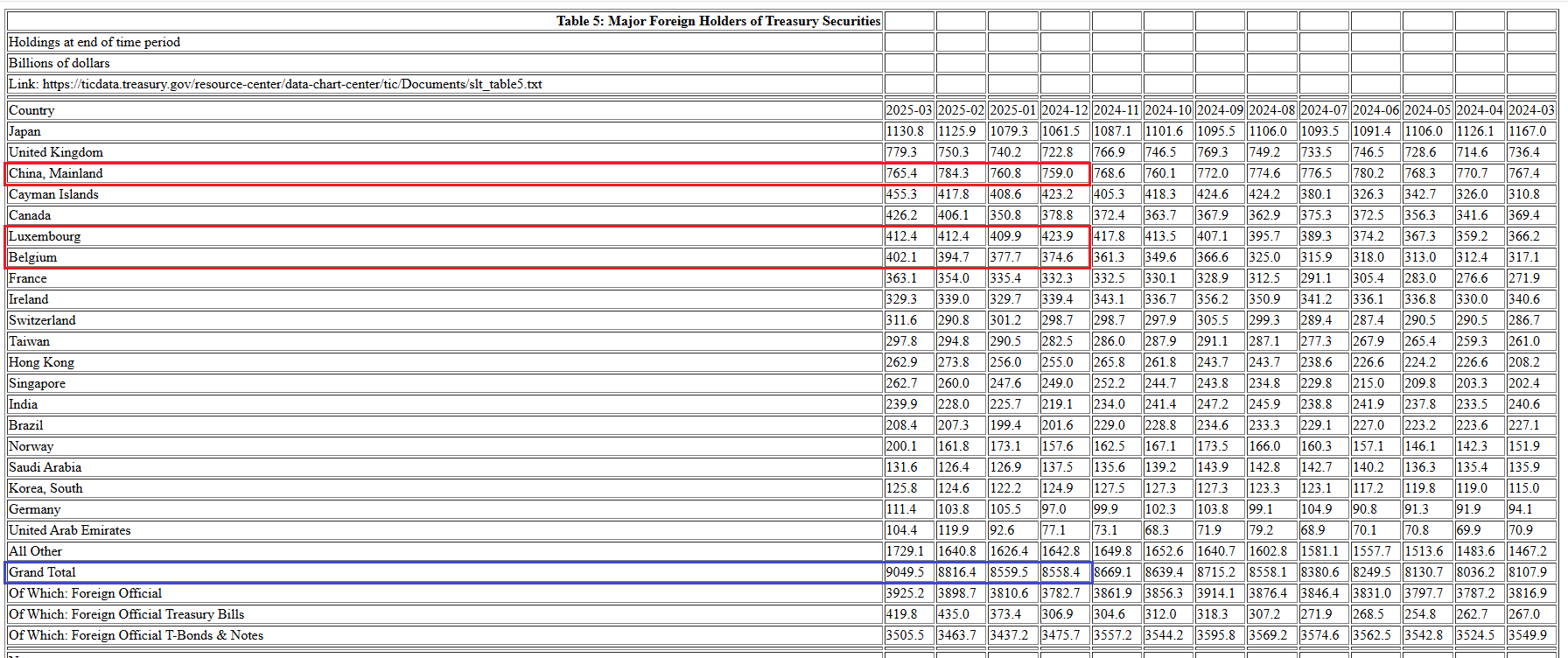Click the 'Country' header cell
The height and width of the screenshot is (658, 1568).
pos(444,110)
